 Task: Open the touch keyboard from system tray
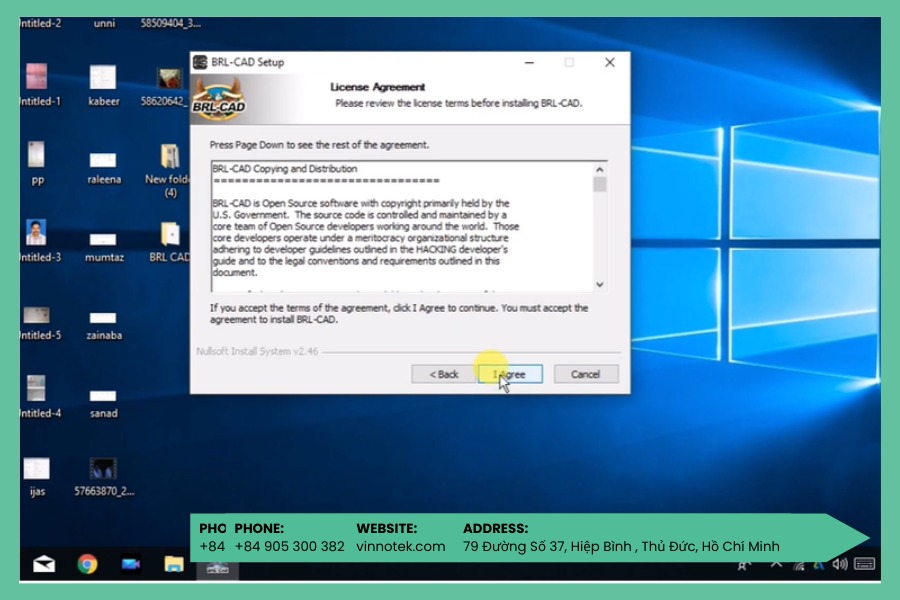864,564
